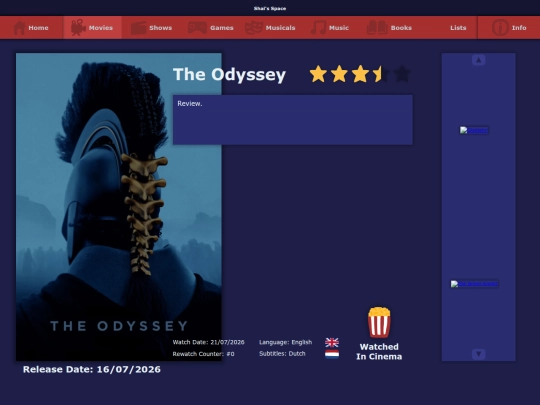Click the Watched In Cinema label

[x=379, y=352]
